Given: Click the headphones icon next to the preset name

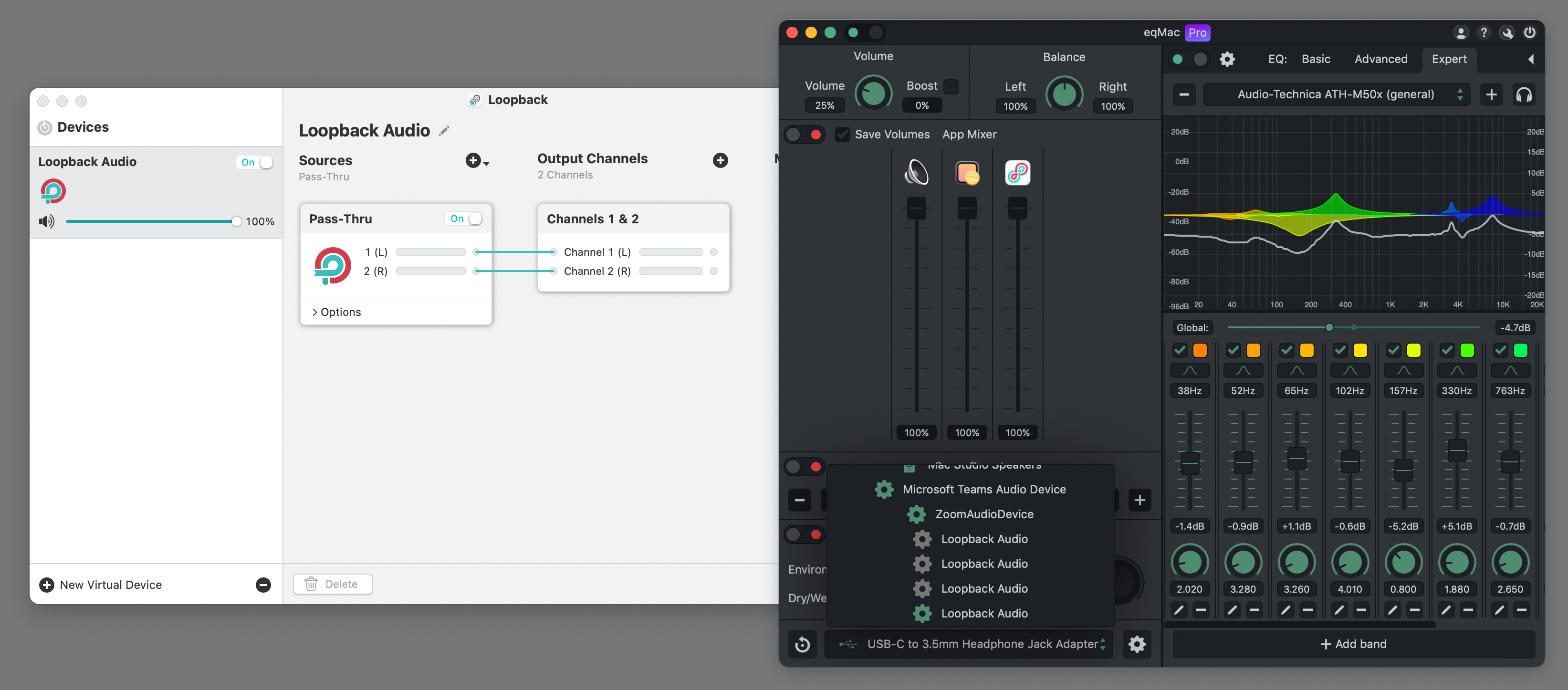Looking at the screenshot, I should (1524, 94).
